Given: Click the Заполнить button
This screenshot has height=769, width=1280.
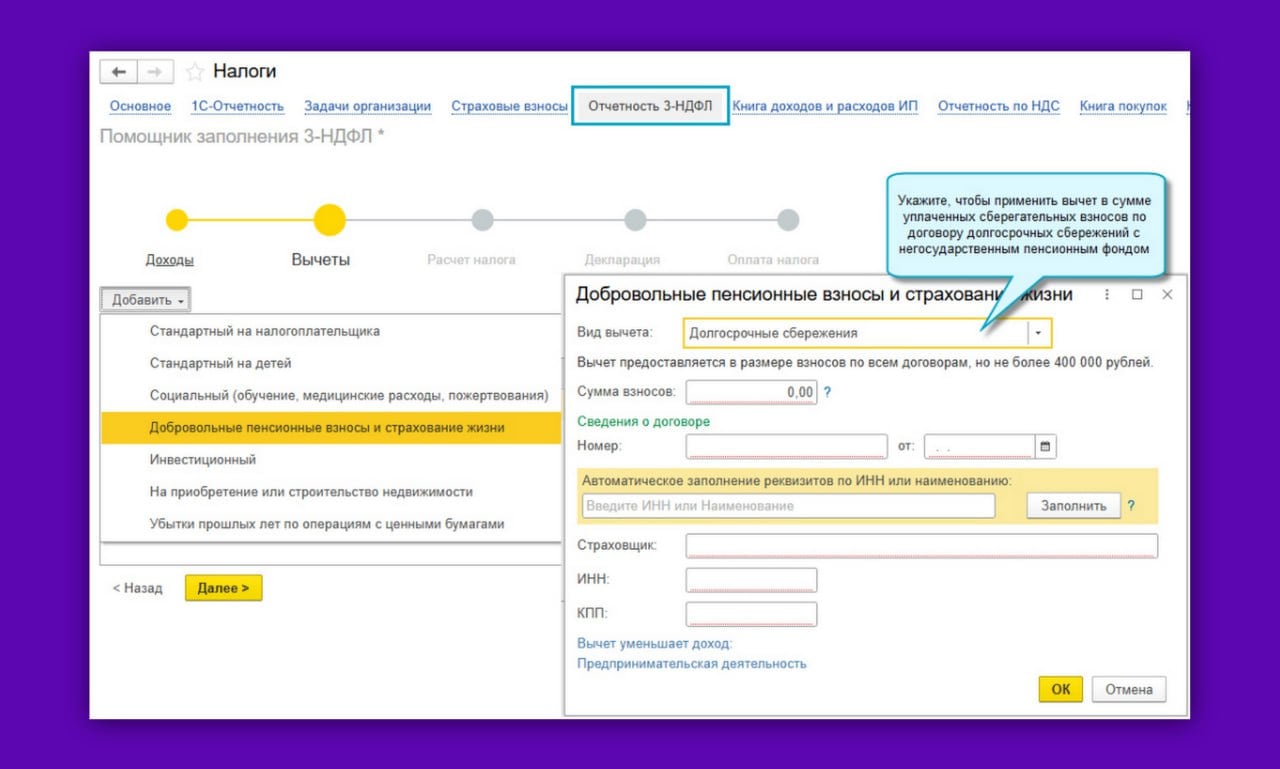Looking at the screenshot, I should tap(1073, 506).
